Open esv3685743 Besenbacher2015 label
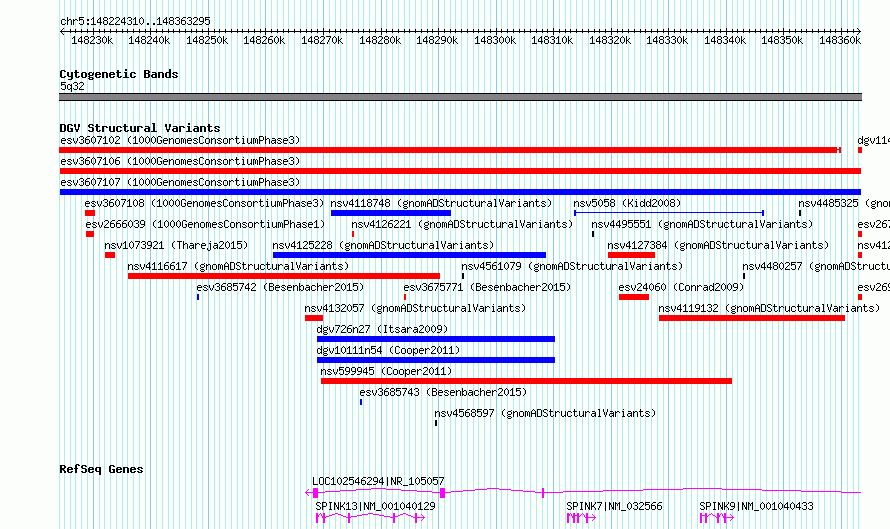The image size is (890, 529). pos(443,392)
